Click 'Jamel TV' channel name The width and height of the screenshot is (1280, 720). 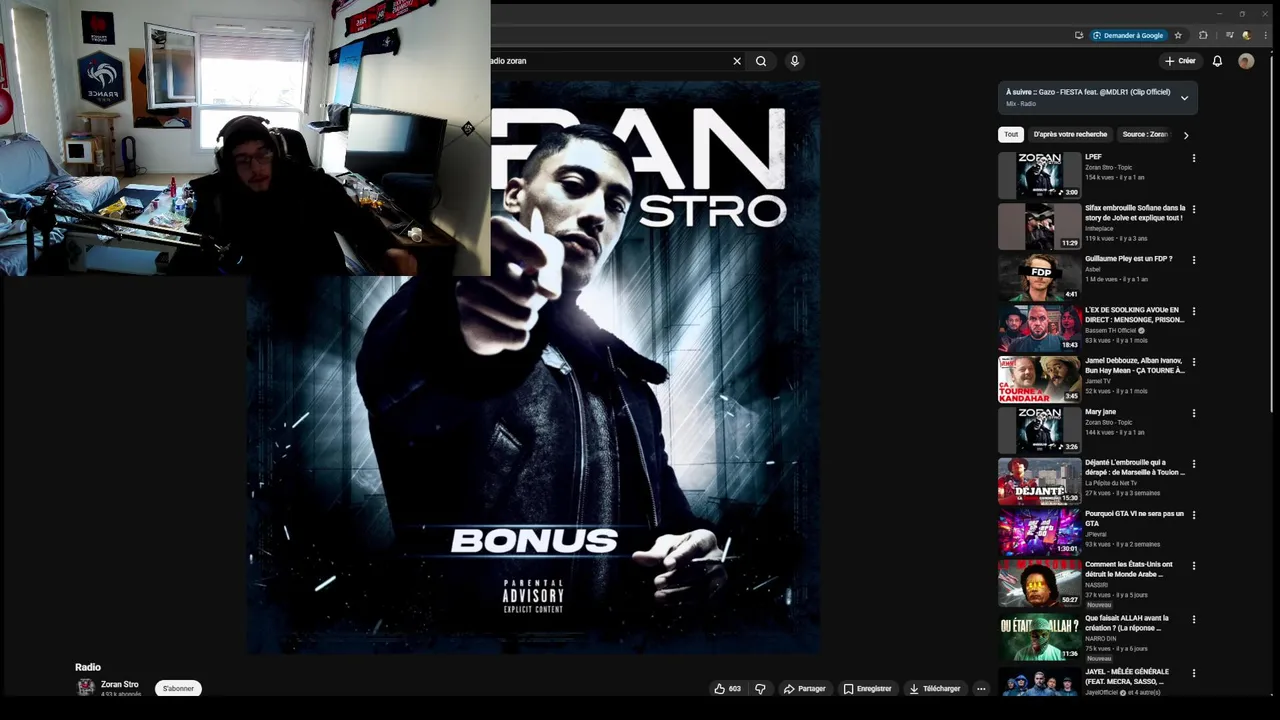1098,381
